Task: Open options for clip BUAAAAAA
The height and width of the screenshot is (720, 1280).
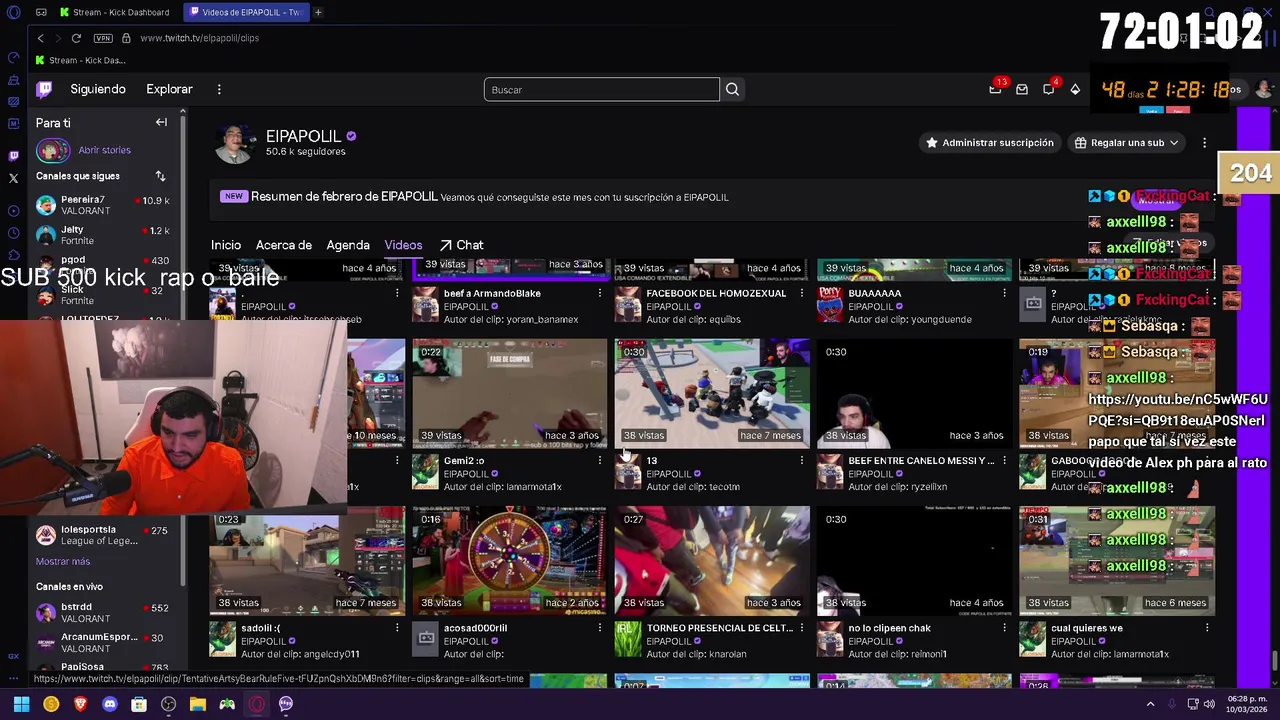Action: point(1004,293)
